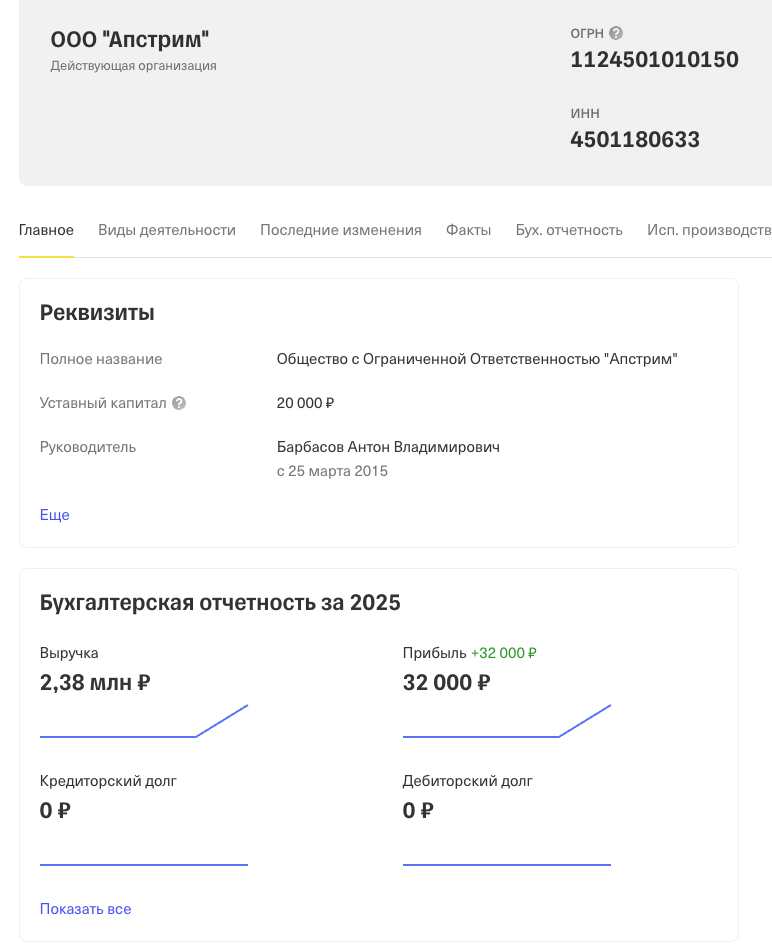Click the help icon next to ОГРН
Screen dimensions: 772x948
click(615, 33)
